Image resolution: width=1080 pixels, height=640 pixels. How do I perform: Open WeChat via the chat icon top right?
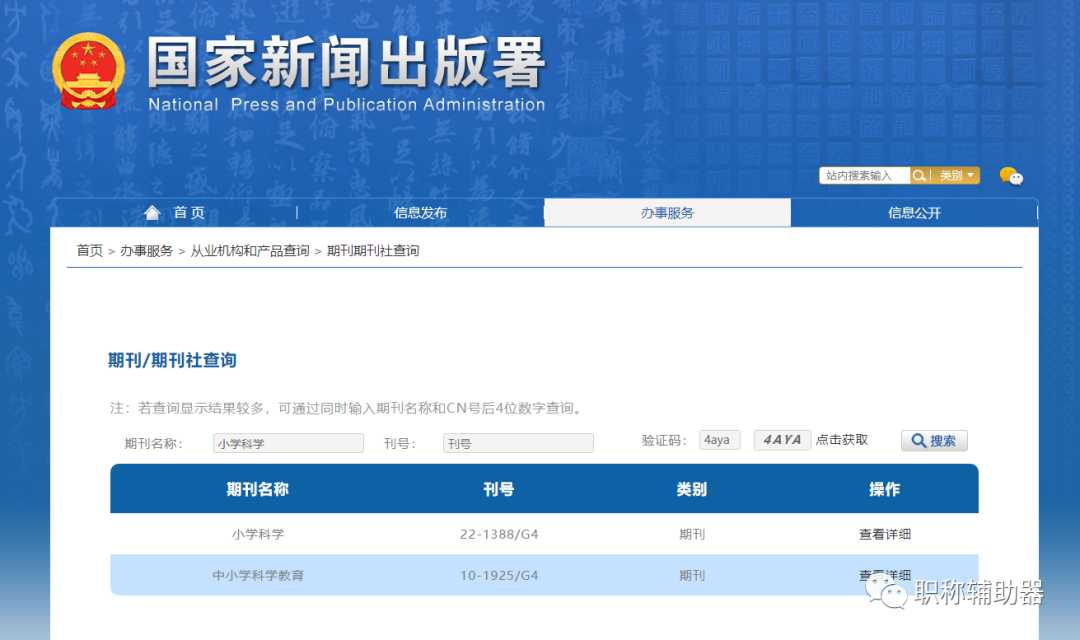tap(1012, 176)
